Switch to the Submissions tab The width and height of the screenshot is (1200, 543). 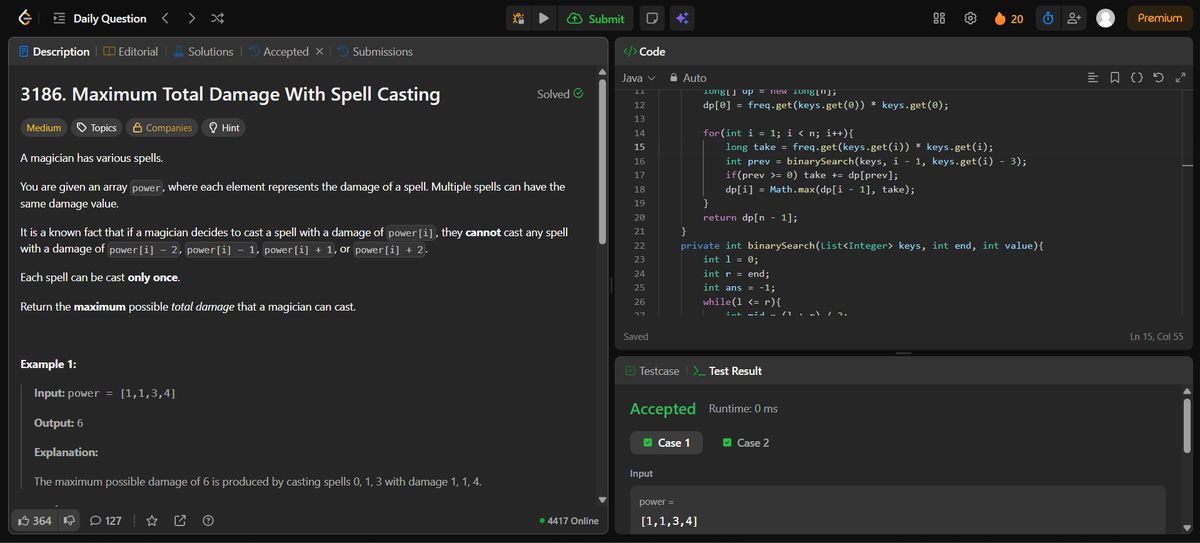point(375,51)
